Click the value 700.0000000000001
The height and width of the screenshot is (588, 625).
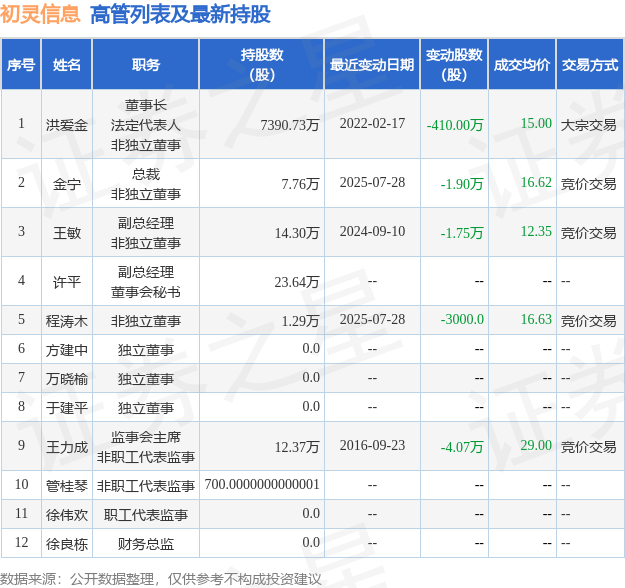(262, 484)
